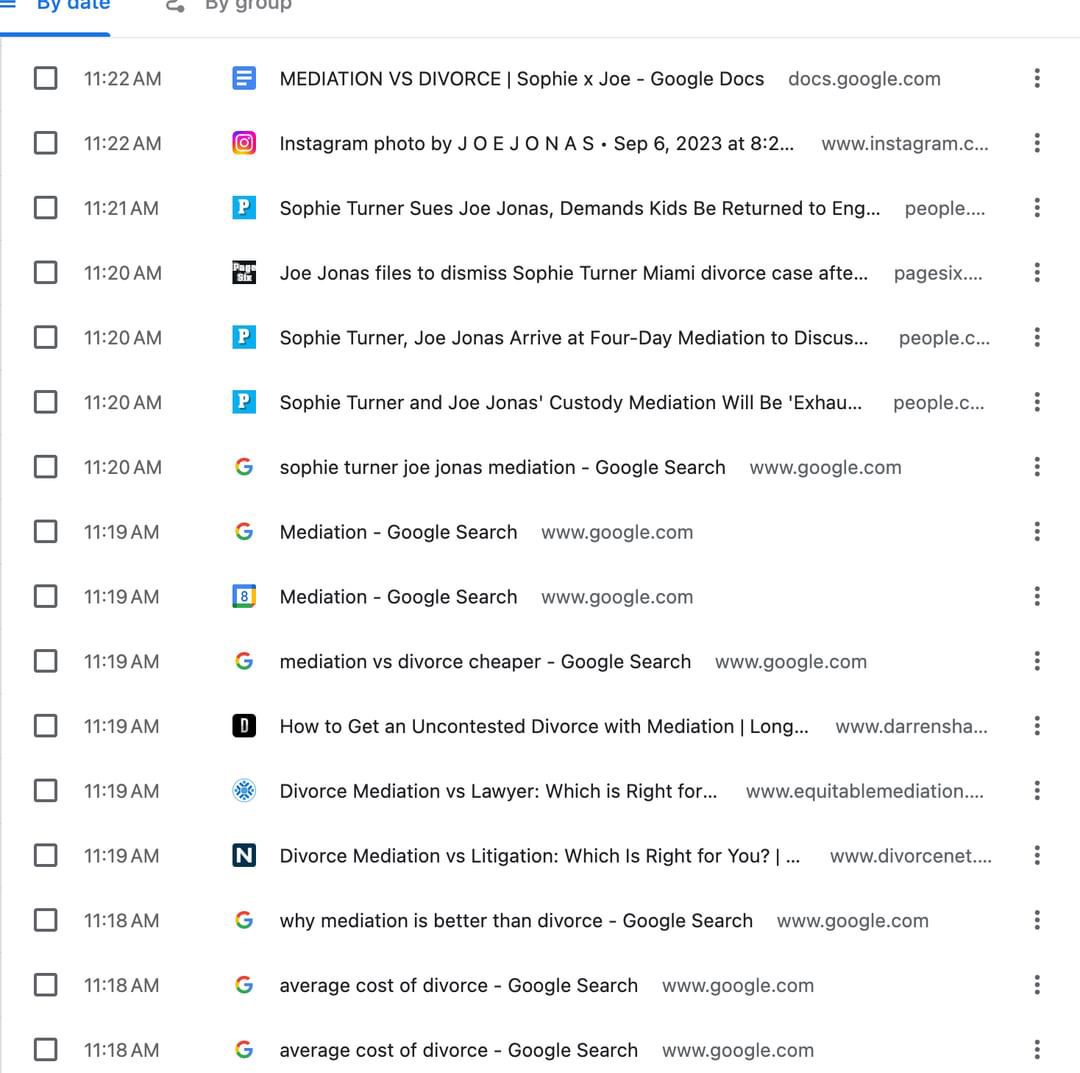Click the www.instagram.c... domain text
The height and width of the screenshot is (1073, 1080).
pos(904,143)
